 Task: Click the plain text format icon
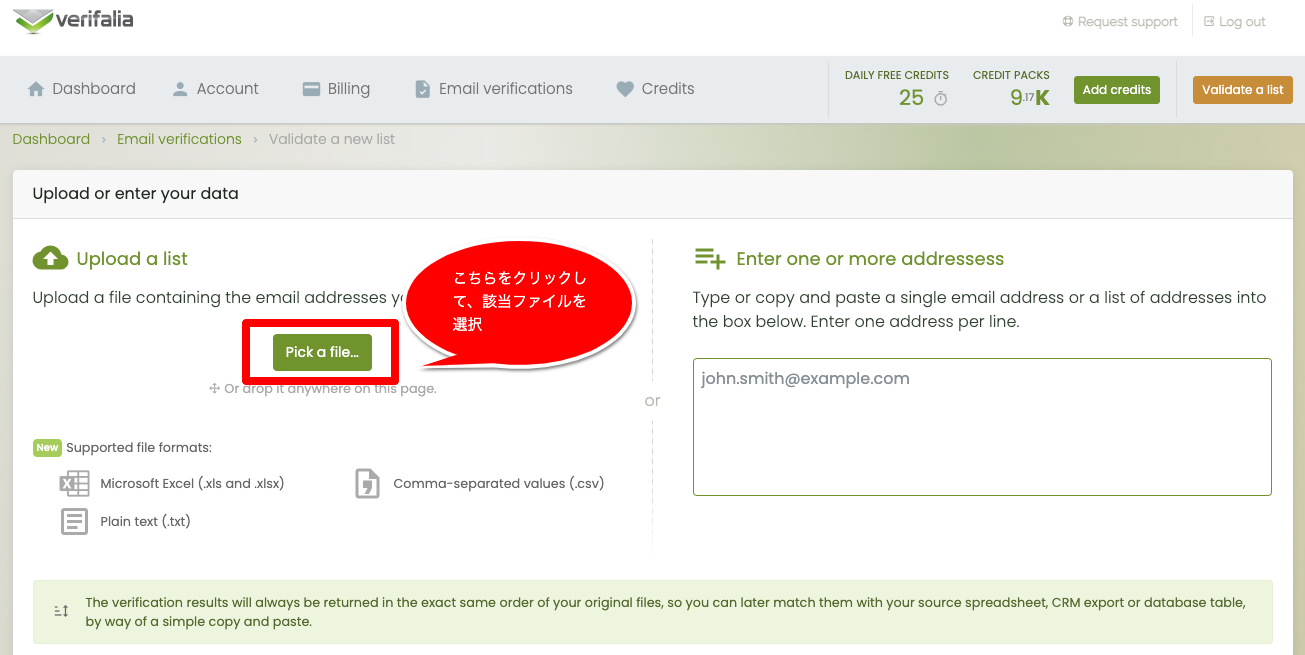pos(74,521)
